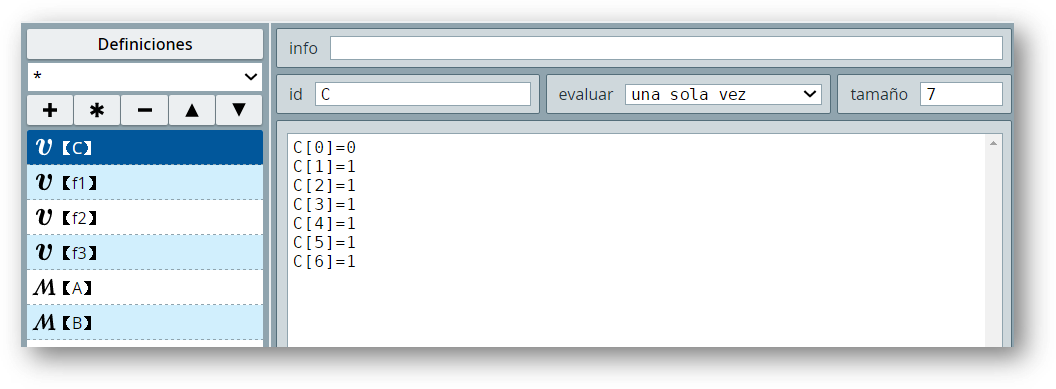Screen dimensions: 1056x389
Task: Move the definition down with the down-arrow button
Action: pos(239,110)
